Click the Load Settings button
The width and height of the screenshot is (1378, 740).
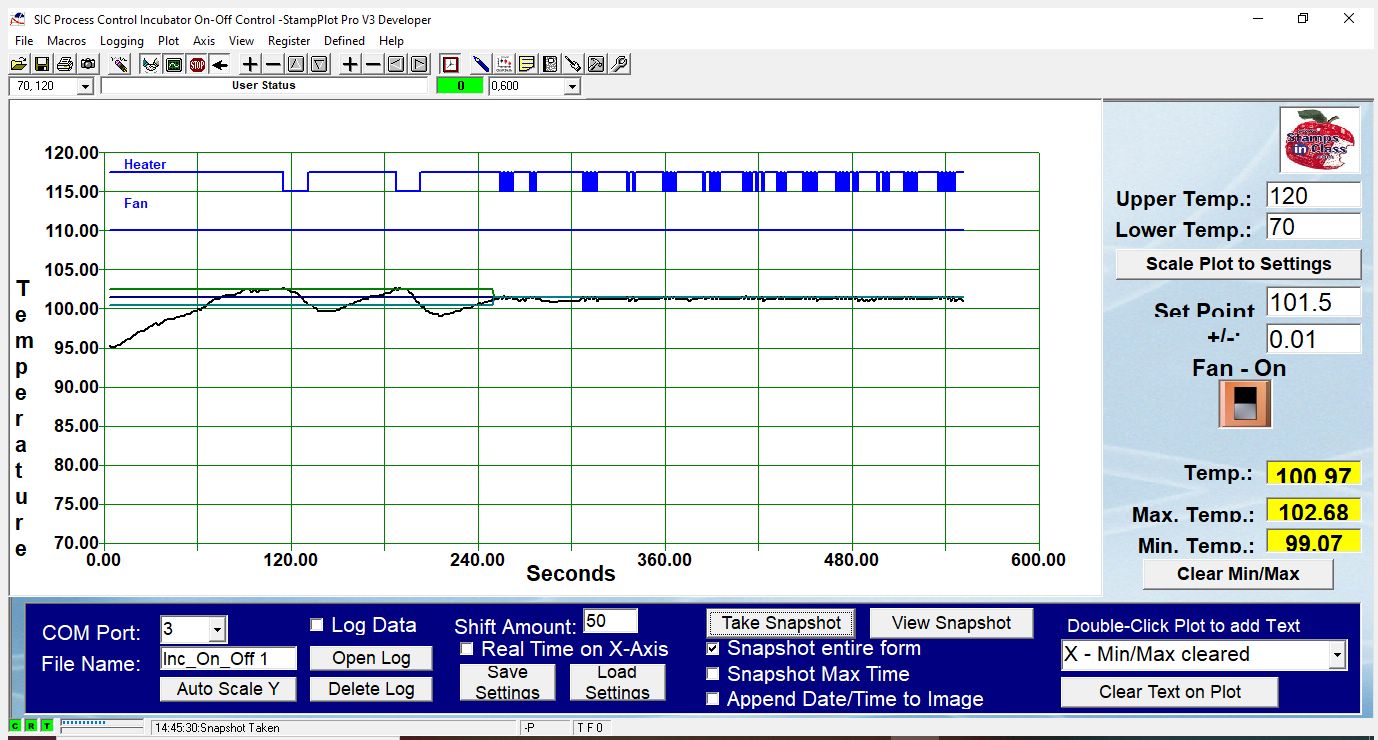click(617, 682)
